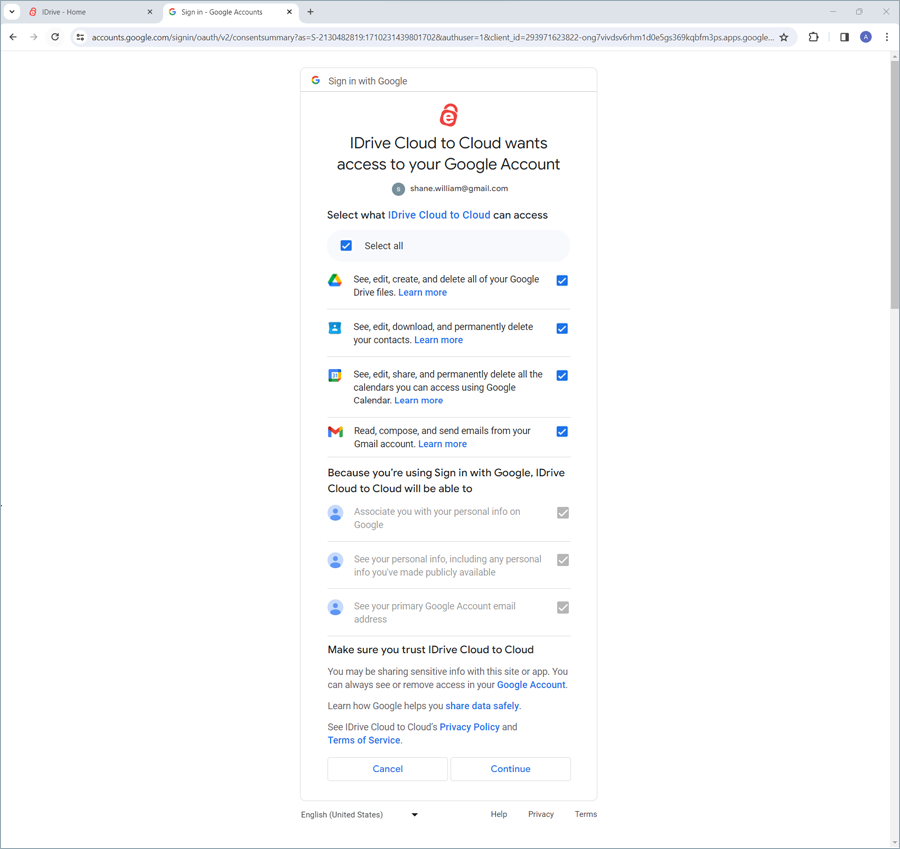Click the browser back arrow
900x849 pixels.
point(13,37)
